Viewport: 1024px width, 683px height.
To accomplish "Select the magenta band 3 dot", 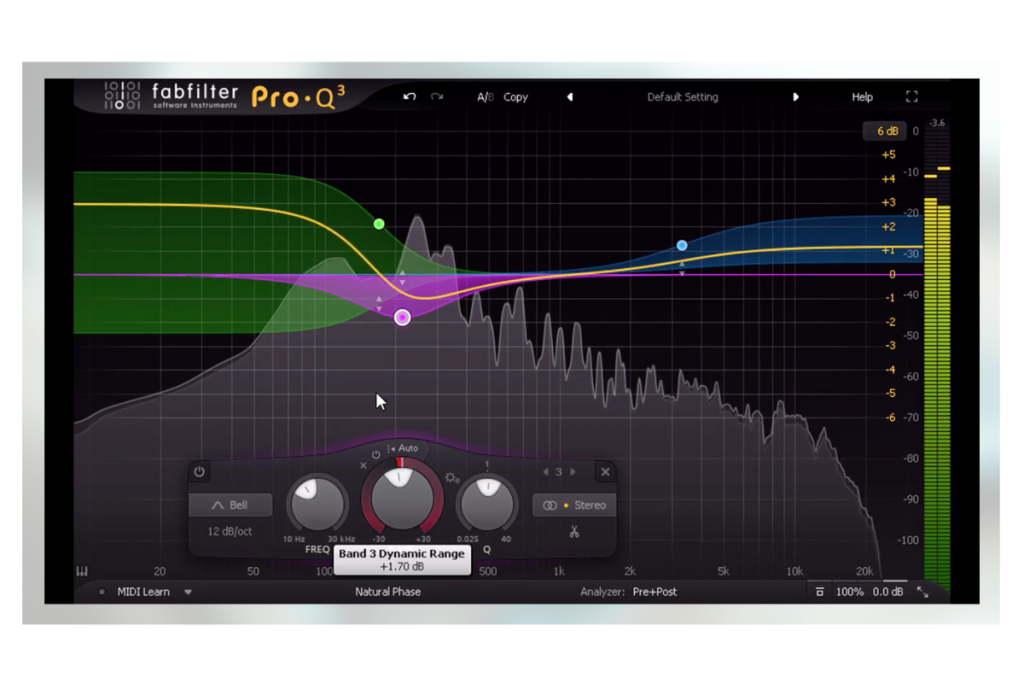I will point(402,317).
